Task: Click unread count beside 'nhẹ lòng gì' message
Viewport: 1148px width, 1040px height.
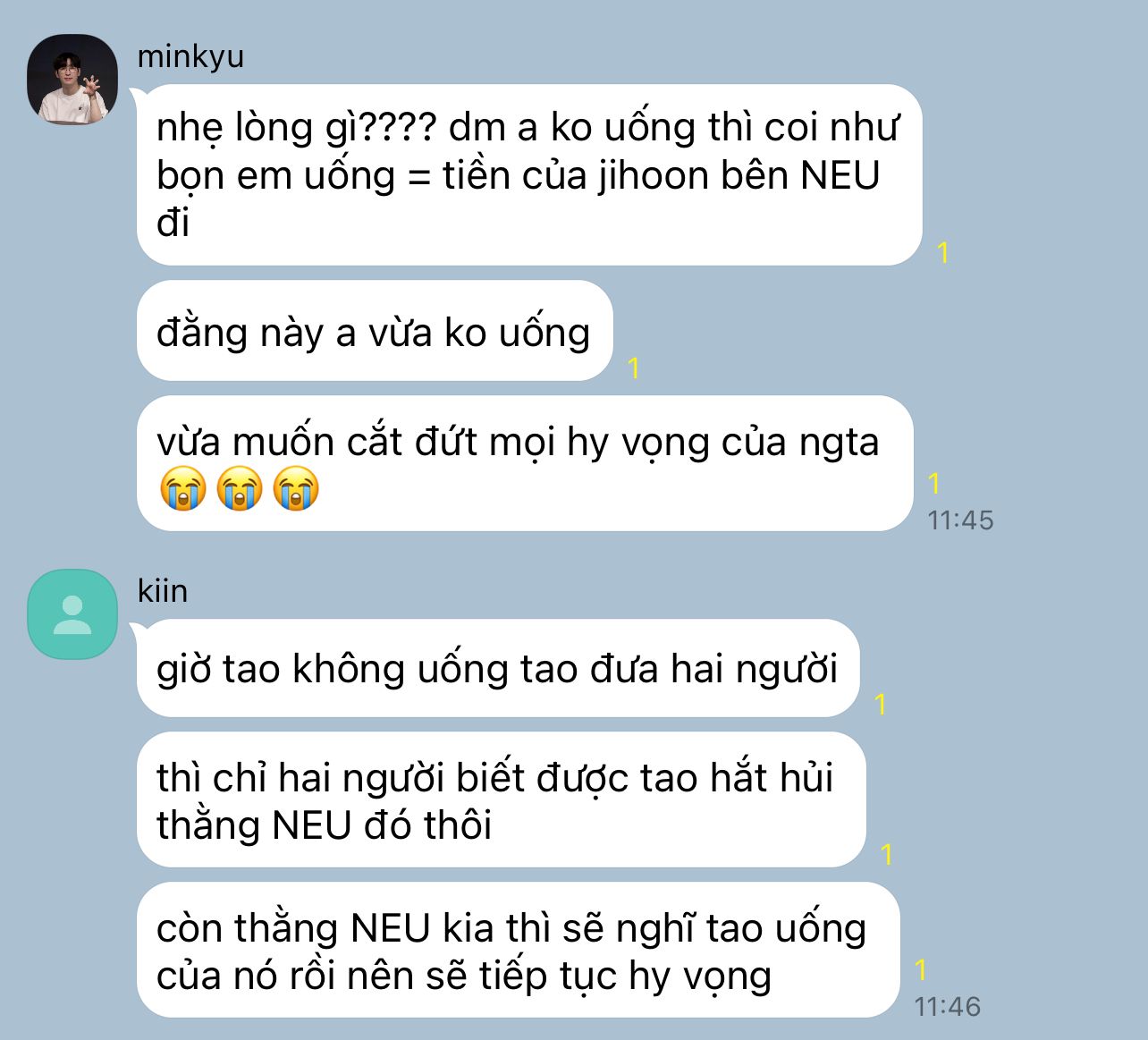Action: [x=942, y=253]
